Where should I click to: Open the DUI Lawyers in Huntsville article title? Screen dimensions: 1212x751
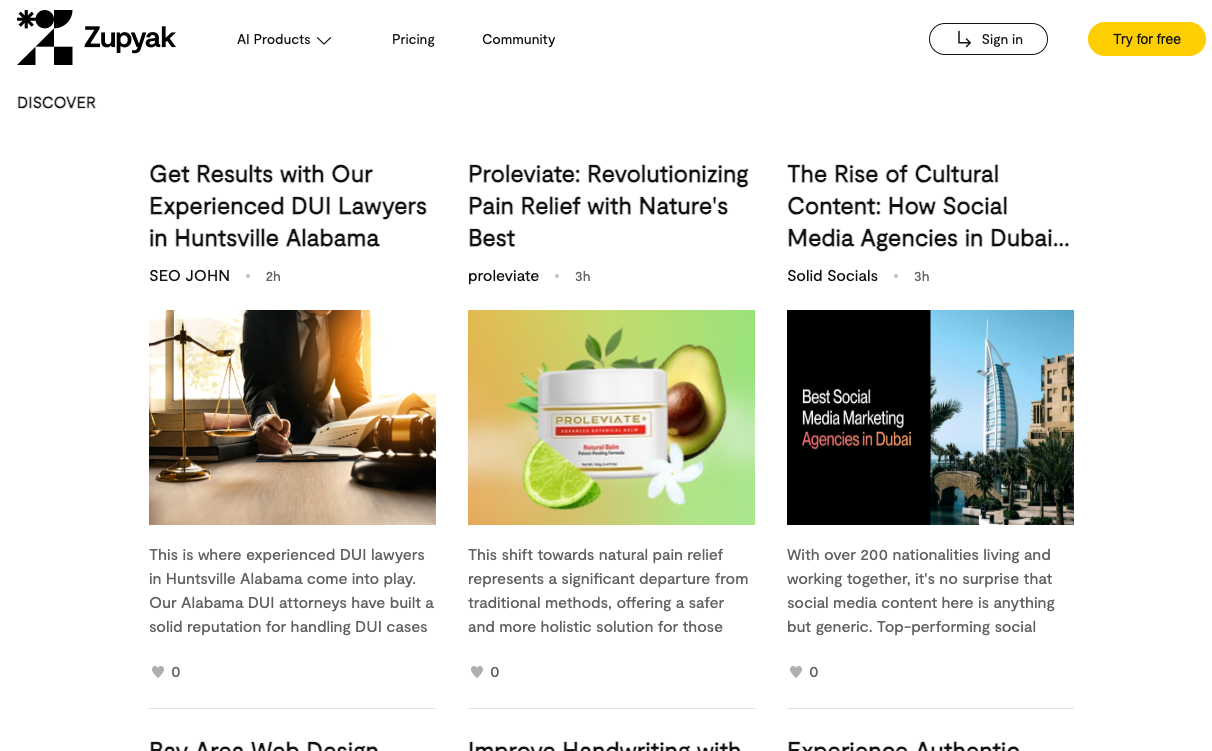point(288,206)
